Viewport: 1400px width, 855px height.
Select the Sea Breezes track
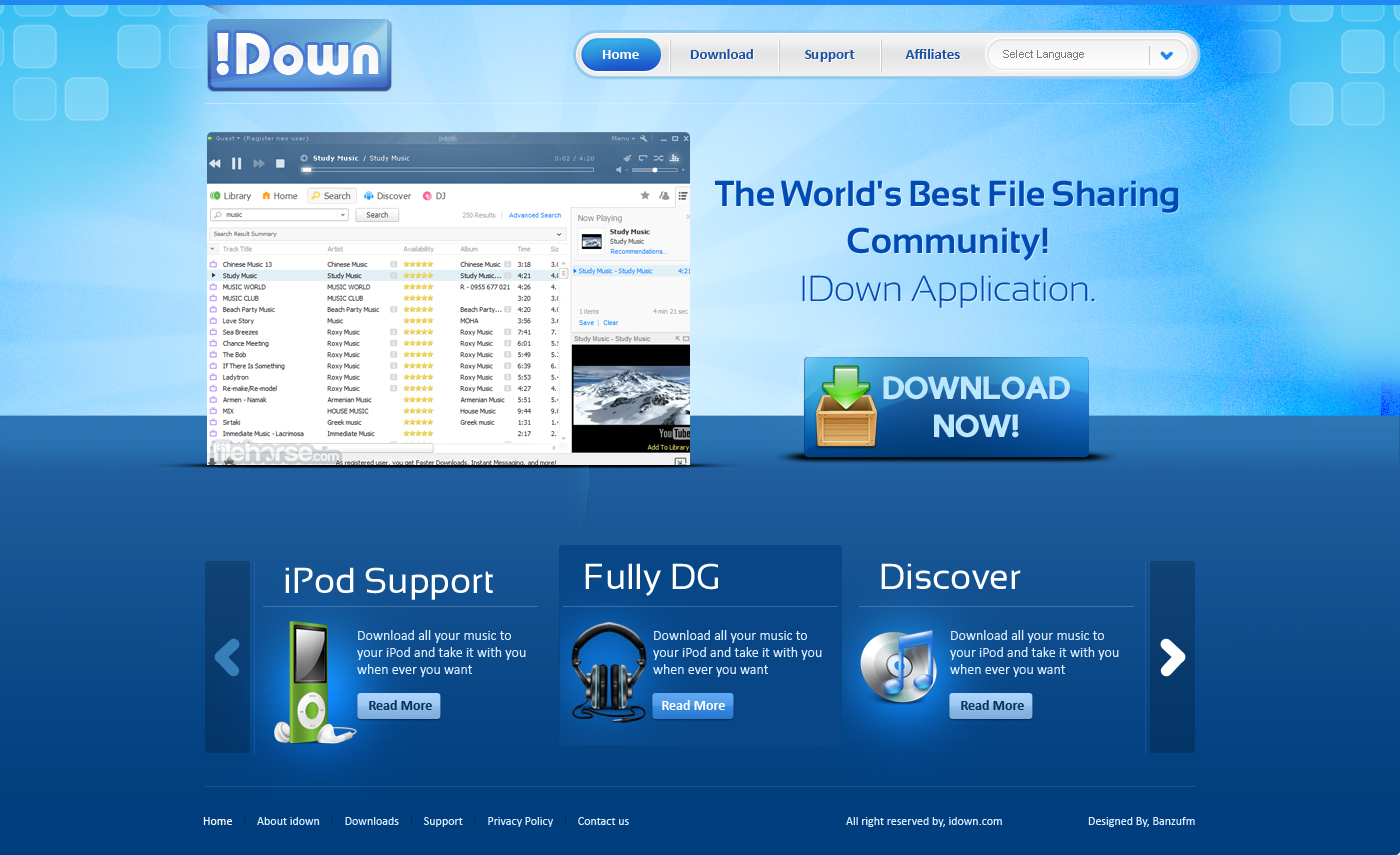(x=240, y=332)
